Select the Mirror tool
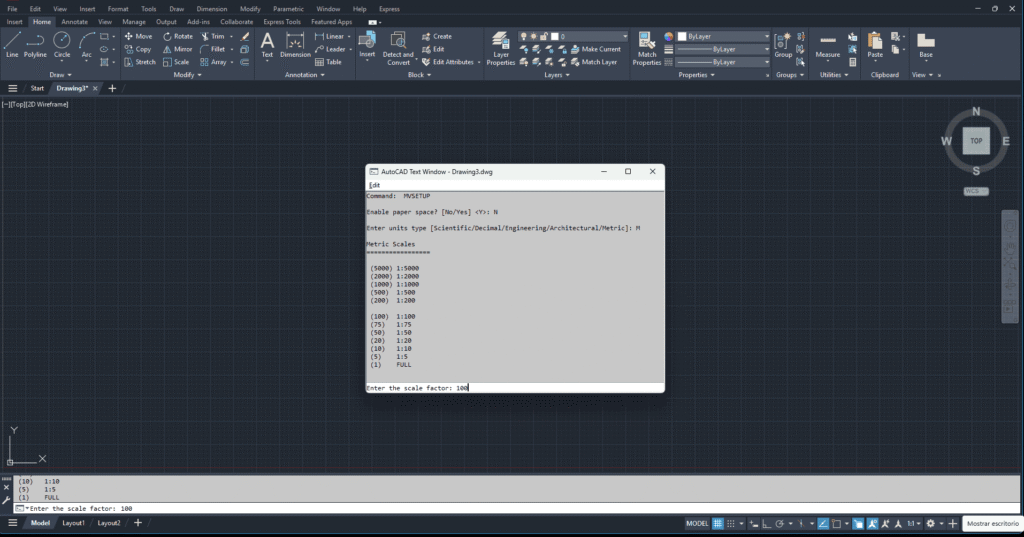Screen dimensions: 1024x537 (178, 49)
